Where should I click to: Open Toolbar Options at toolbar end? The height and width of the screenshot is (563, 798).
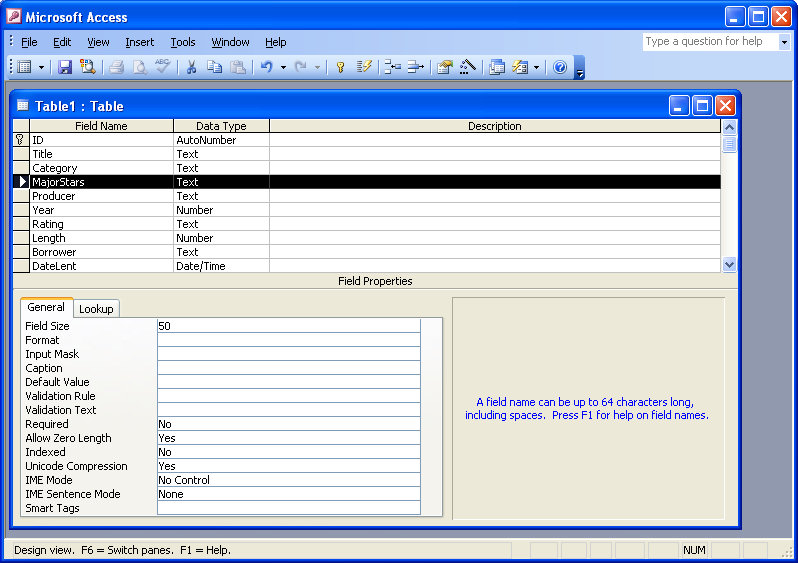tap(580, 68)
